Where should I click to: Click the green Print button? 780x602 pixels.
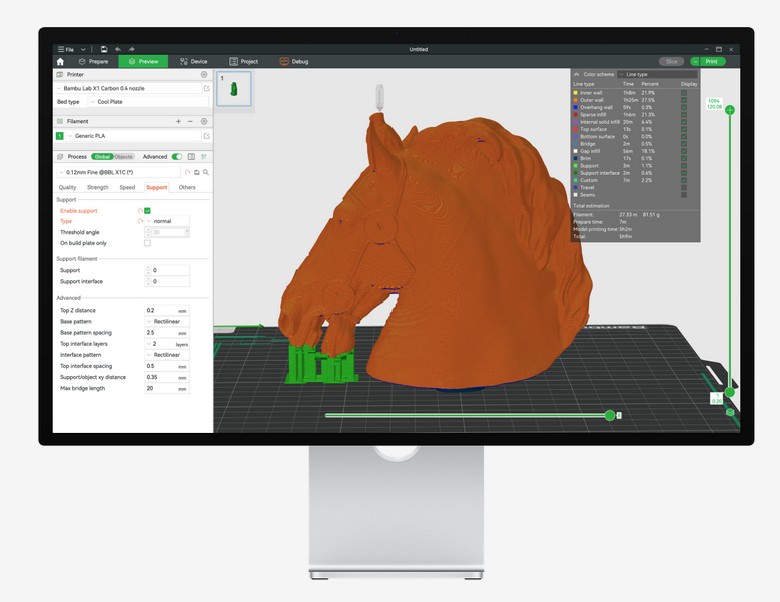(711, 62)
